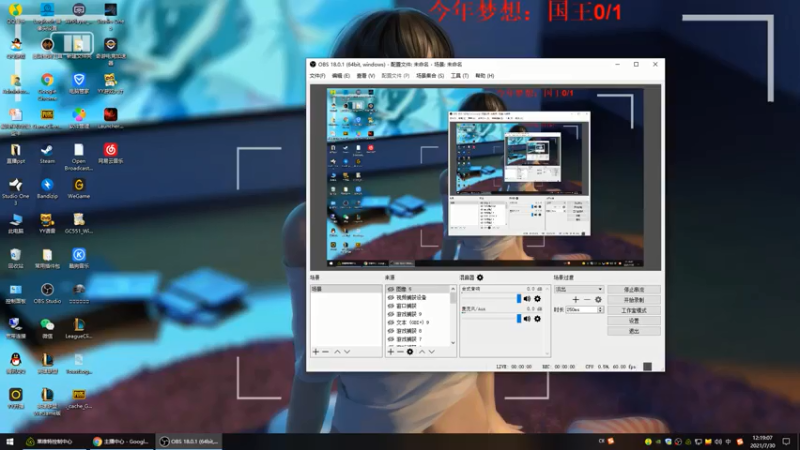Click the OBS 18.0.1 taskbar button
Image resolution: width=800 pixels, height=450 pixels.
coord(189,441)
